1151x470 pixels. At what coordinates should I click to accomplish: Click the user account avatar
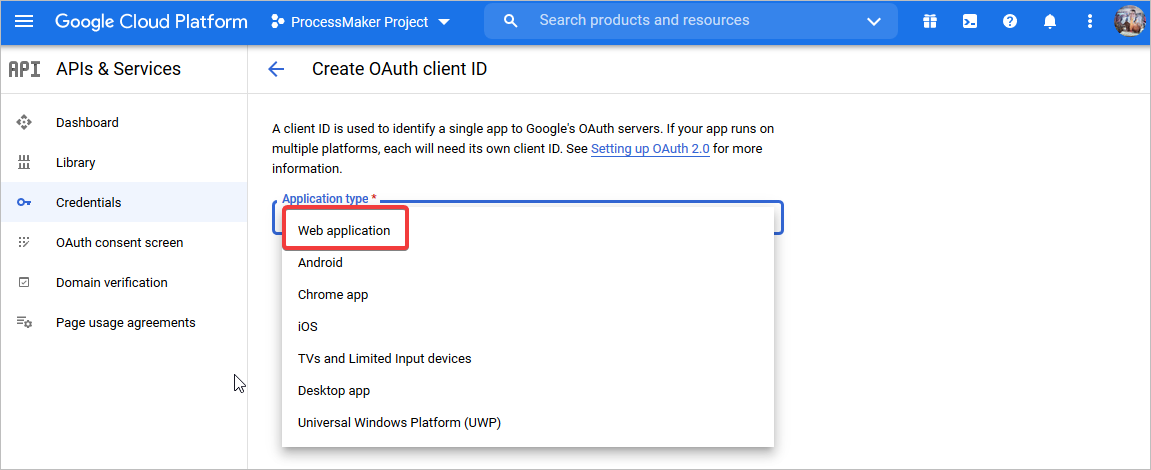pos(1129,21)
